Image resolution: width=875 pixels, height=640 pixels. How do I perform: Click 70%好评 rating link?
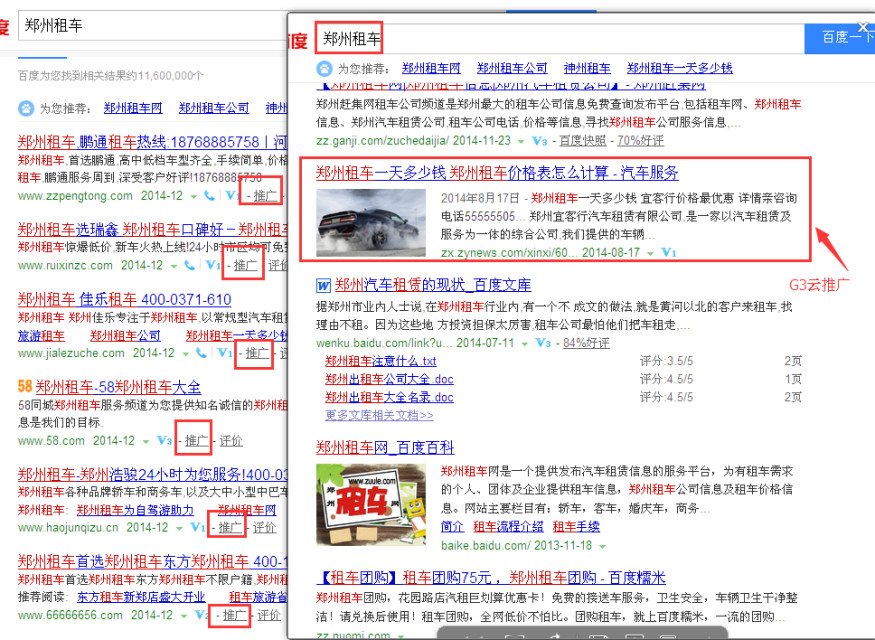pyautogui.click(x=640, y=141)
